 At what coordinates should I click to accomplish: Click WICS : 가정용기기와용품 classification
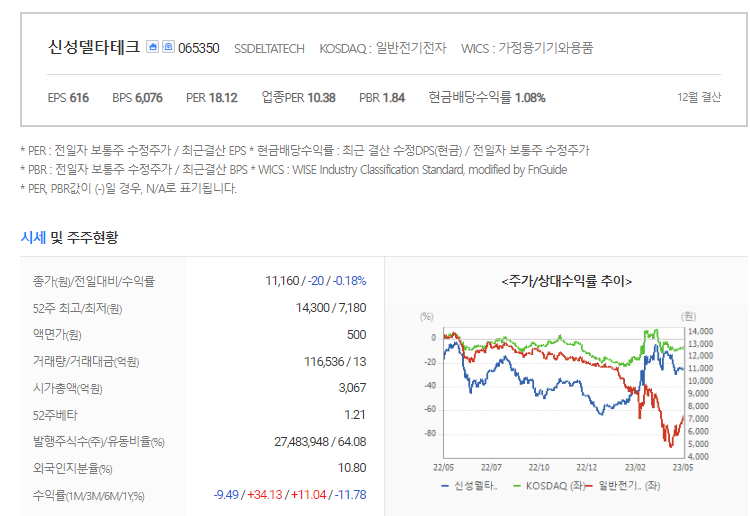click(x=527, y=48)
